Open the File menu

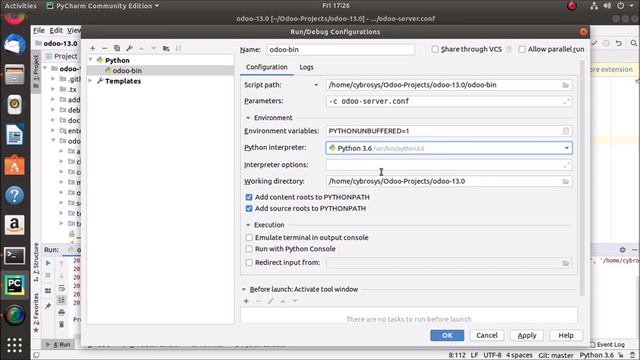point(39,31)
